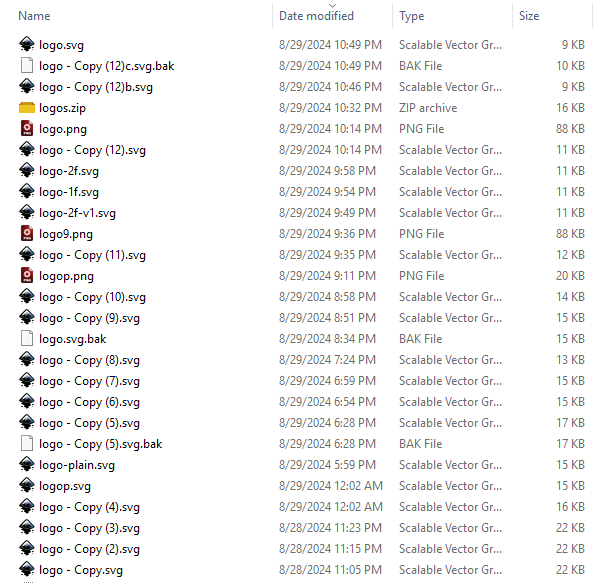This screenshot has height=583, width=600.
Task: Toggle sort direction arrow above Date modified
Action: [x=332, y=6]
